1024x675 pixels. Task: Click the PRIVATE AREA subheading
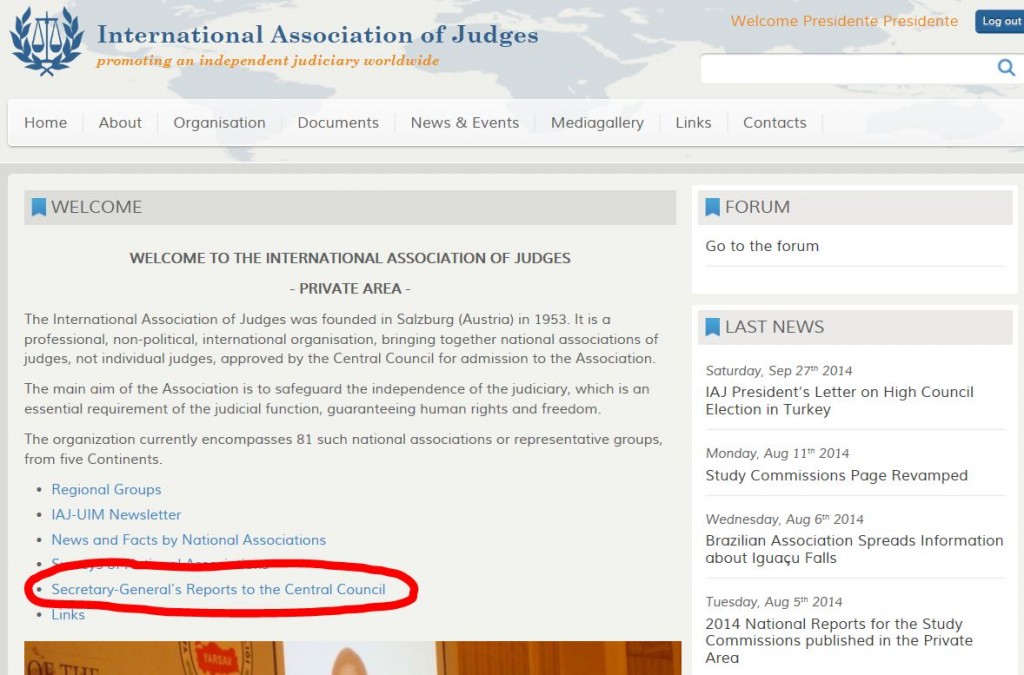tap(350, 289)
